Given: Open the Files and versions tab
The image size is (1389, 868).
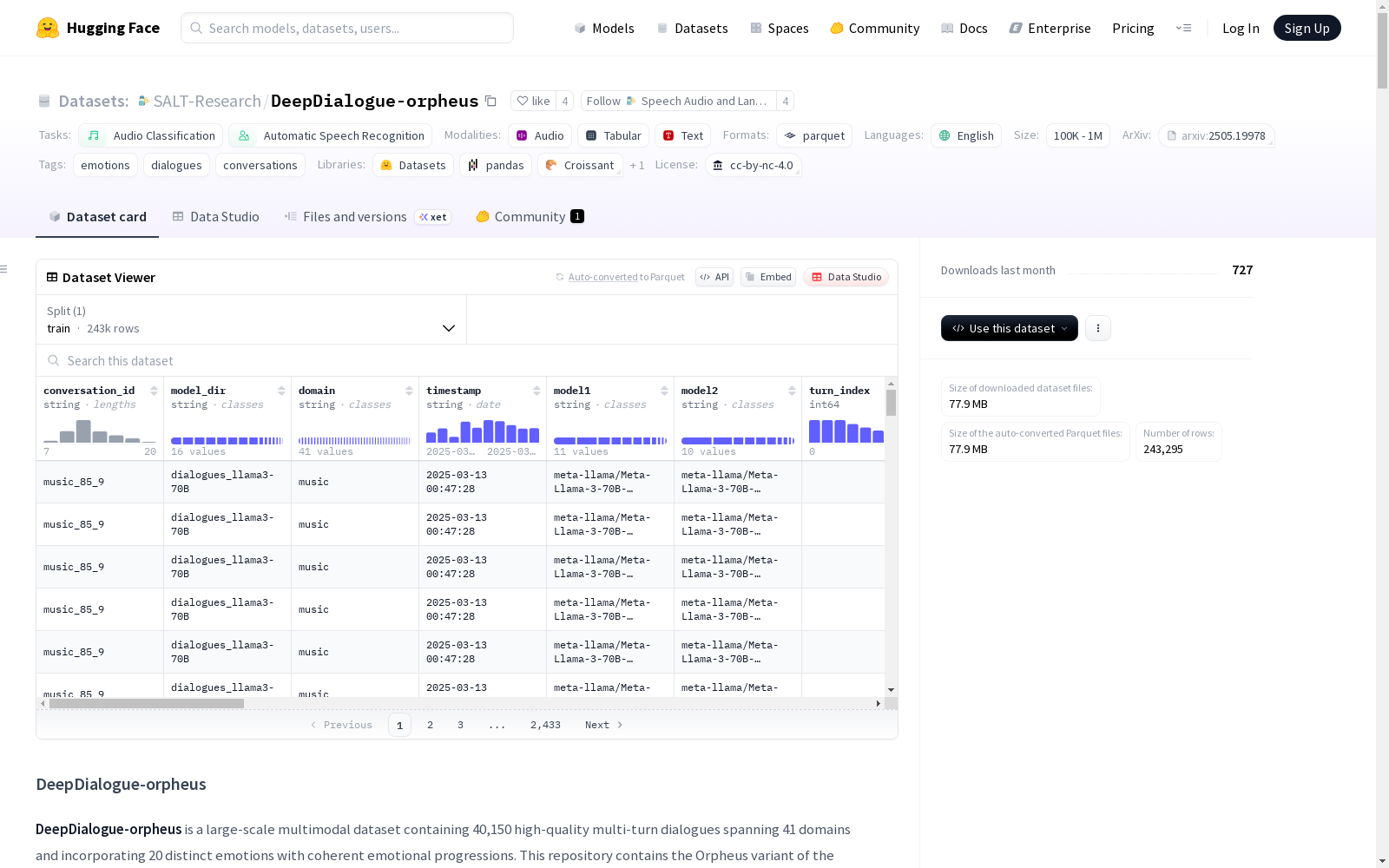Looking at the screenshot, I should coord(367,217).
